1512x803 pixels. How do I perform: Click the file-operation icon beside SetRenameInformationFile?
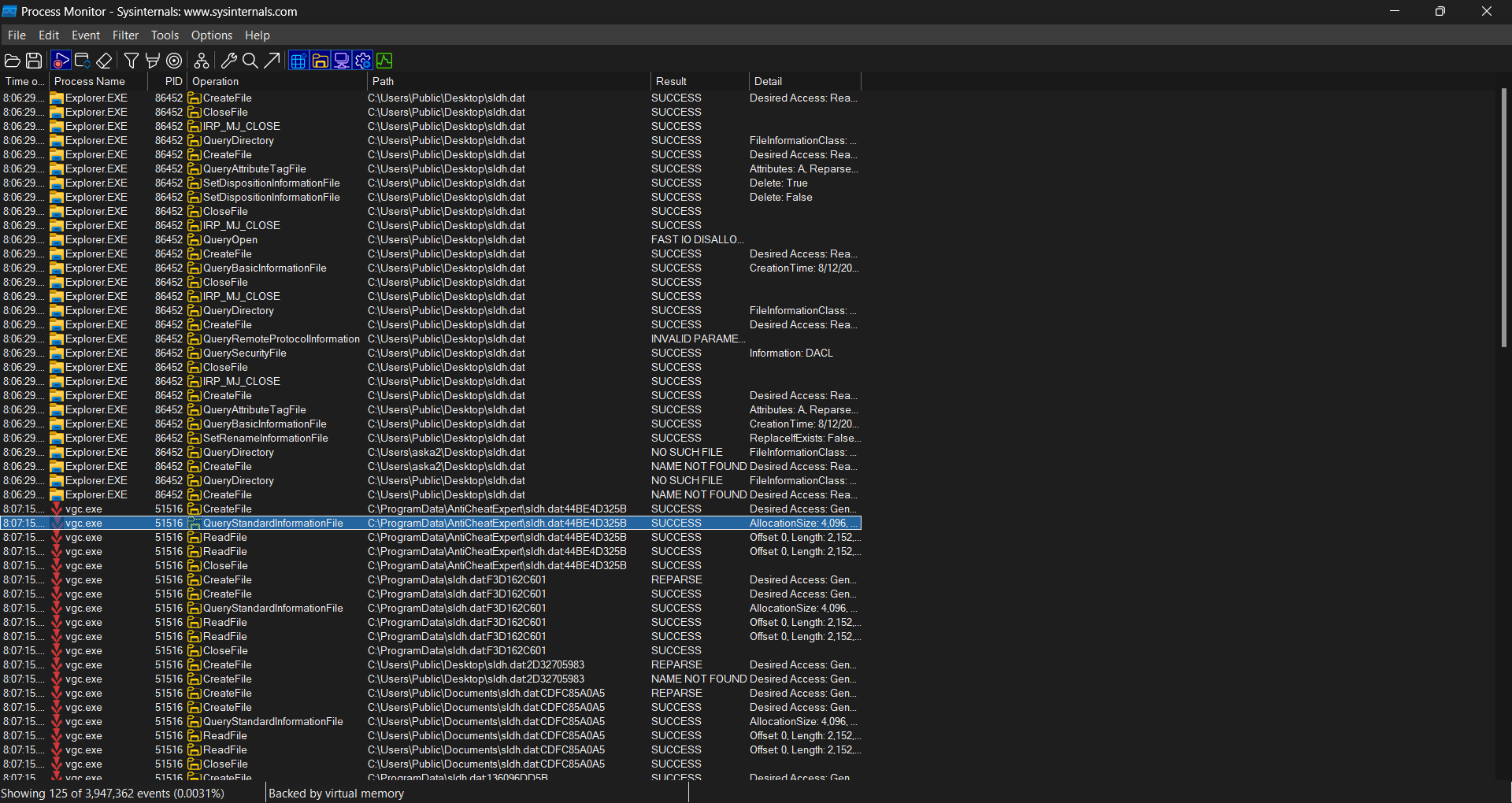(195, 439)
